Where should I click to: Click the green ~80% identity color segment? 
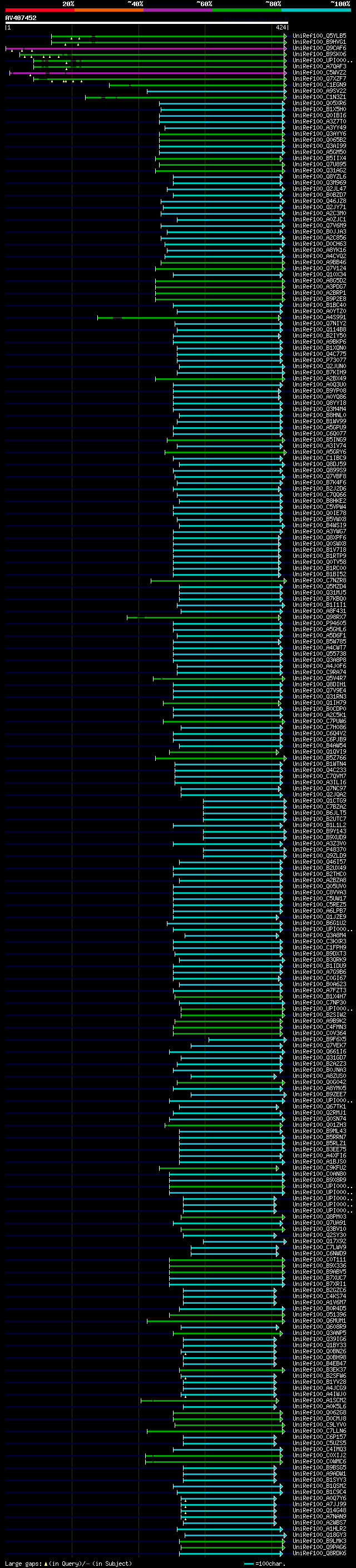[247, 10]
